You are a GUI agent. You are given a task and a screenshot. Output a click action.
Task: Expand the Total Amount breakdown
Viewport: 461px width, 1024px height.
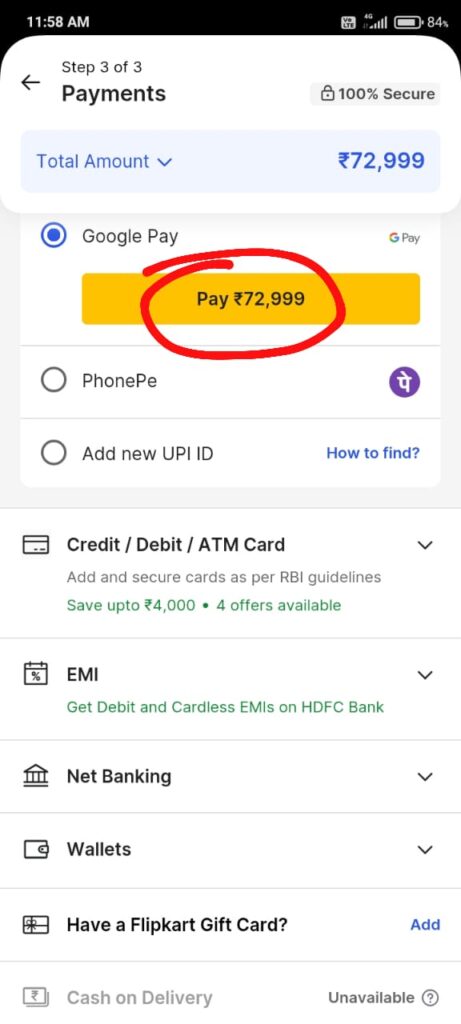104,161
